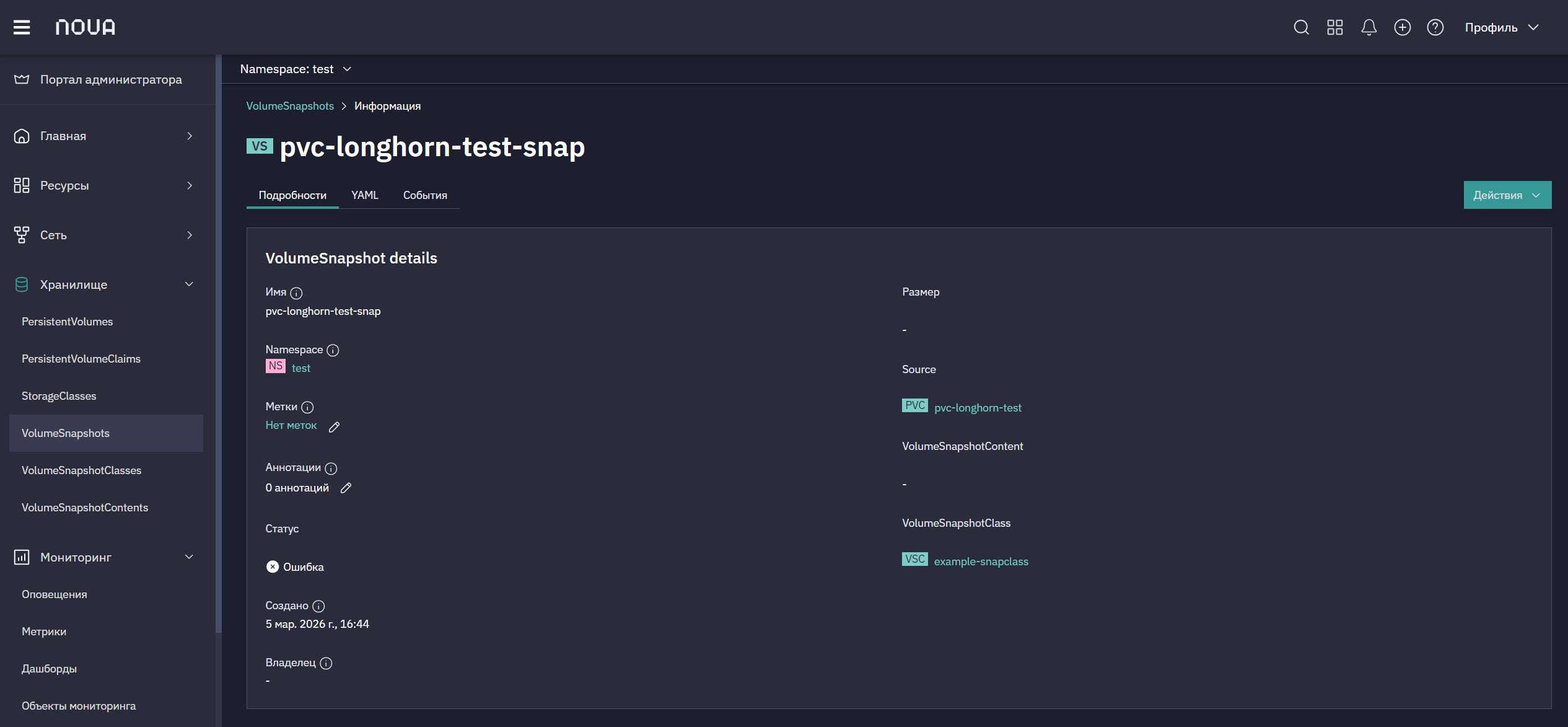Open the Действия actions dropdown

[1507, 195]
